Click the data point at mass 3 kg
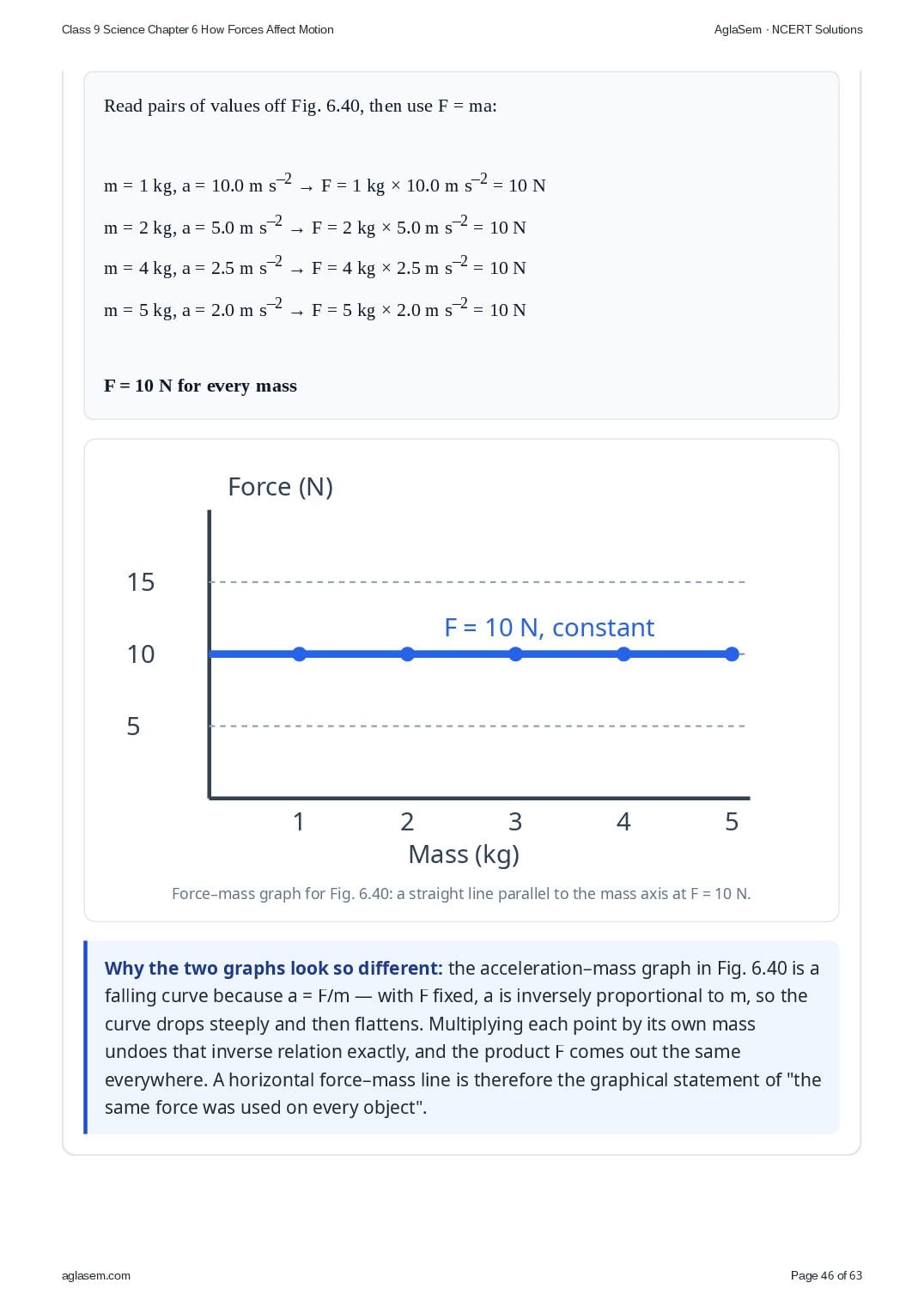 pos(515,654)
